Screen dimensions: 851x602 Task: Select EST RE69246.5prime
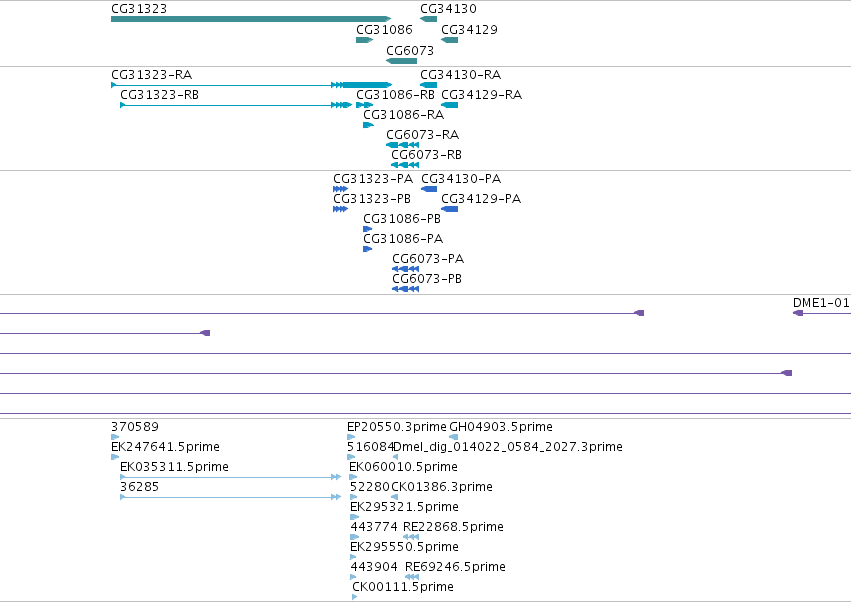pos(412,578)
